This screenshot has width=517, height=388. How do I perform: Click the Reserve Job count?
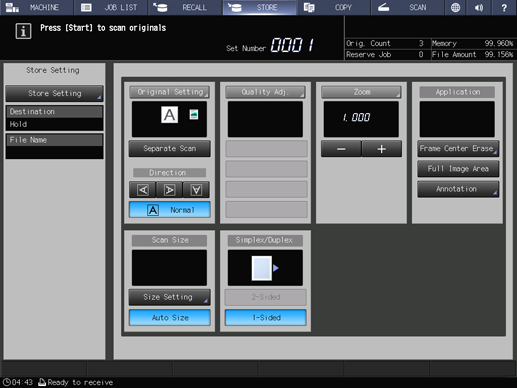pos(421,54)
